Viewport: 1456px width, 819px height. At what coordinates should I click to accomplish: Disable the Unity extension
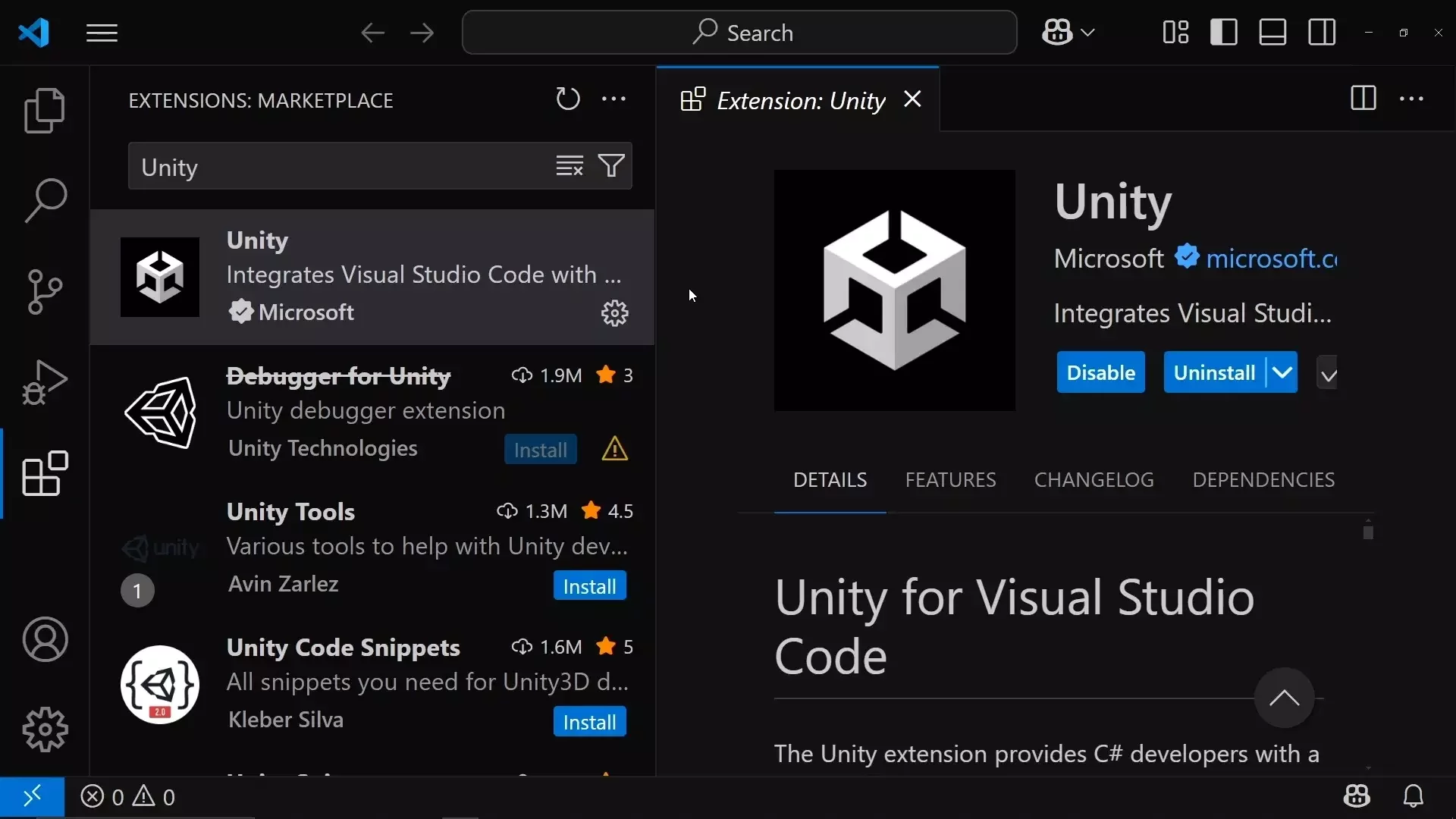[x=1100, y=372]
